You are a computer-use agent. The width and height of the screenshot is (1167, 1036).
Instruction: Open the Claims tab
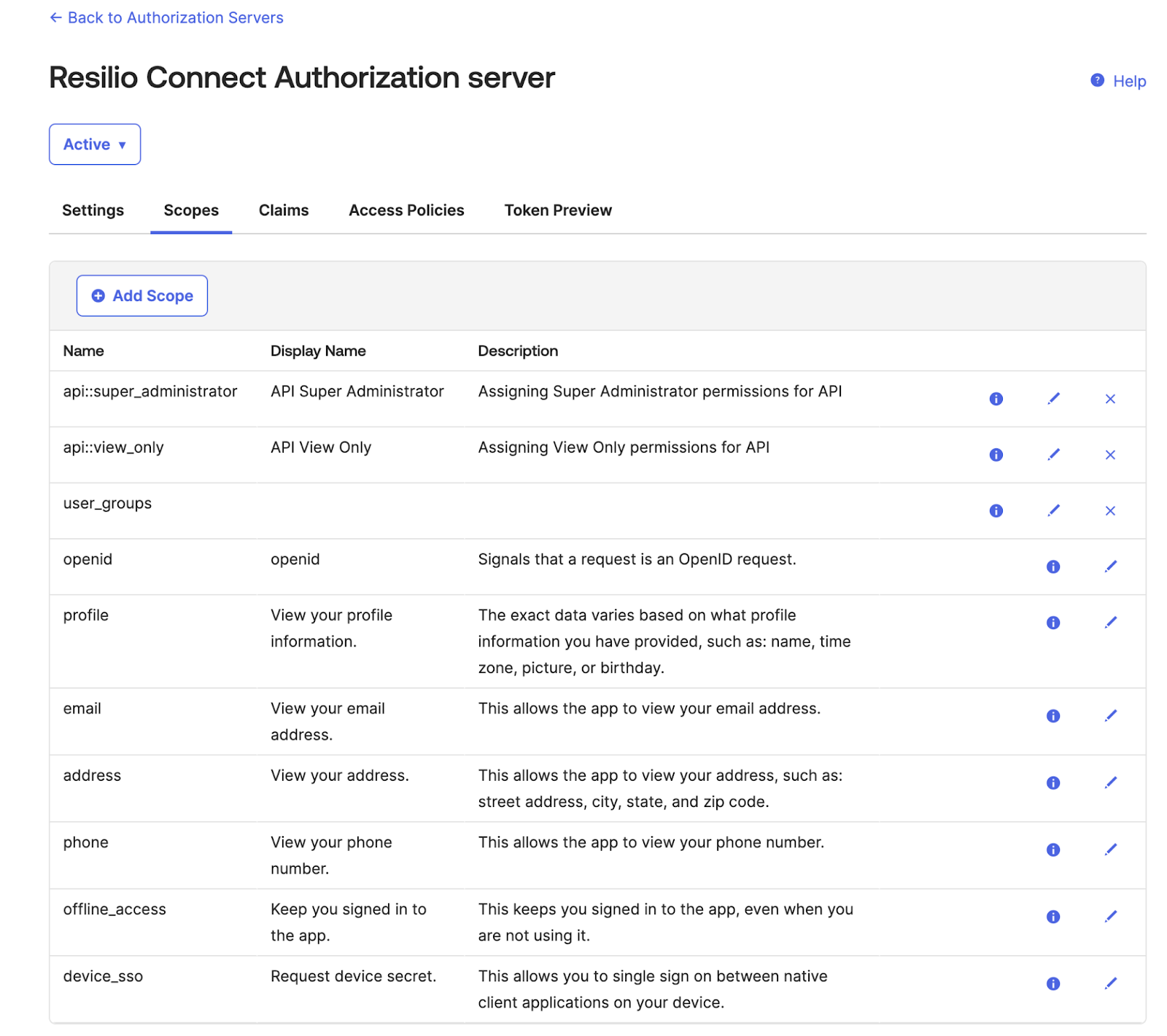284,211
